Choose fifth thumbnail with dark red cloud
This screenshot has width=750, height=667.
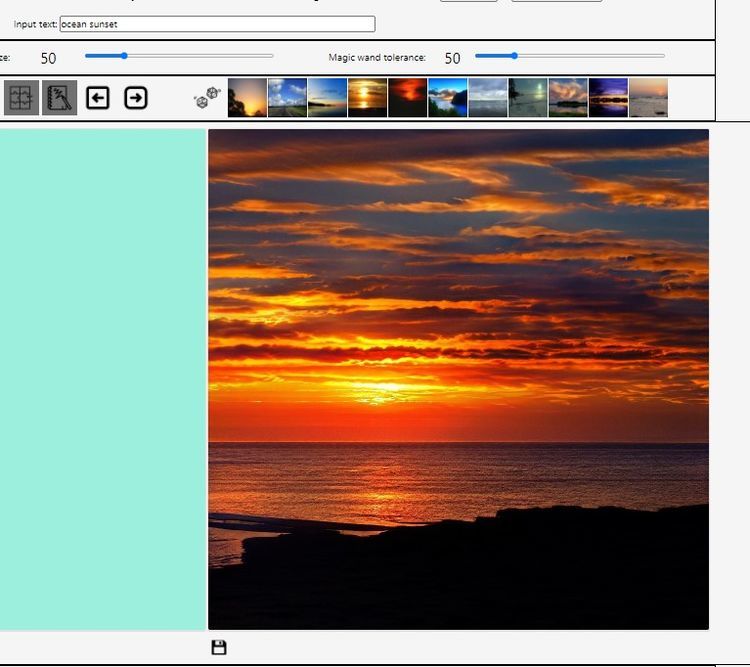pos(408,98)
